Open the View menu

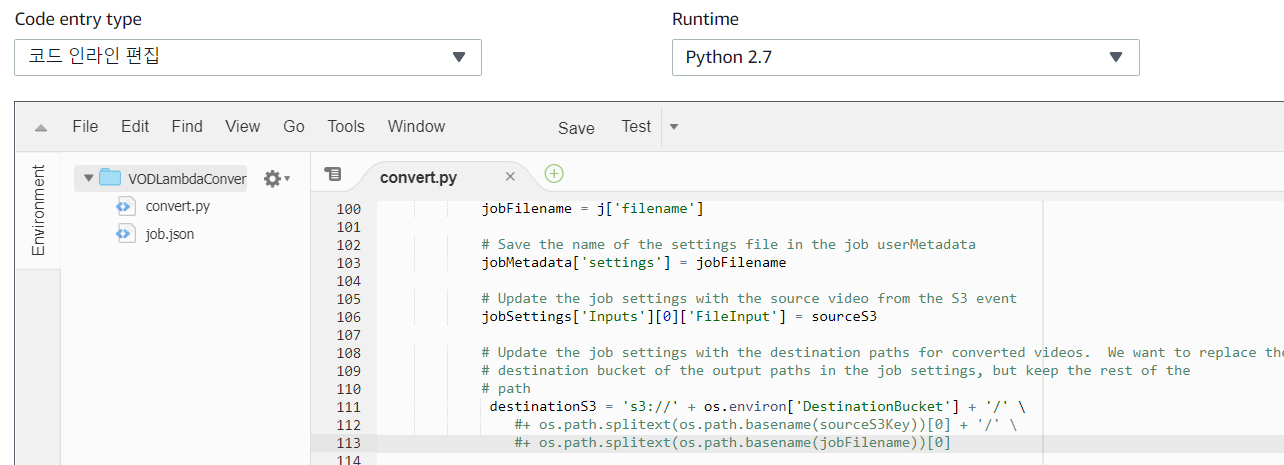click(x=242, y=126)
